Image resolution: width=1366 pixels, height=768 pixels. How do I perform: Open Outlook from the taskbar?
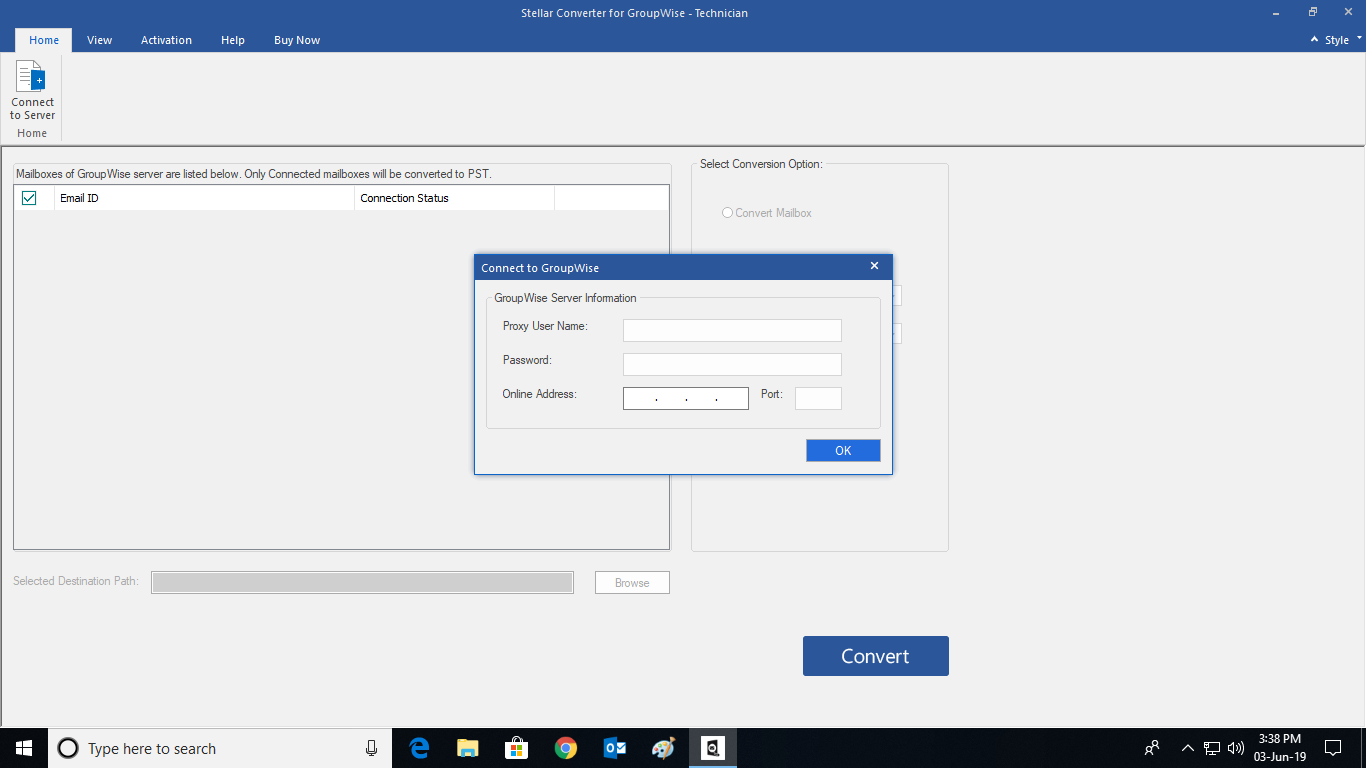pos(614,748)
